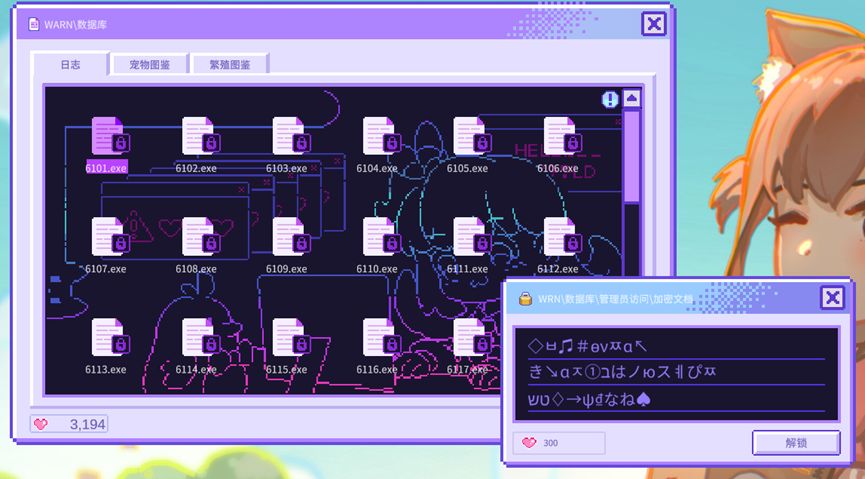Click the 6113.exe file name label
This screenshot has height=479, width=865.
pyautogui.click(x=106, y=369)
